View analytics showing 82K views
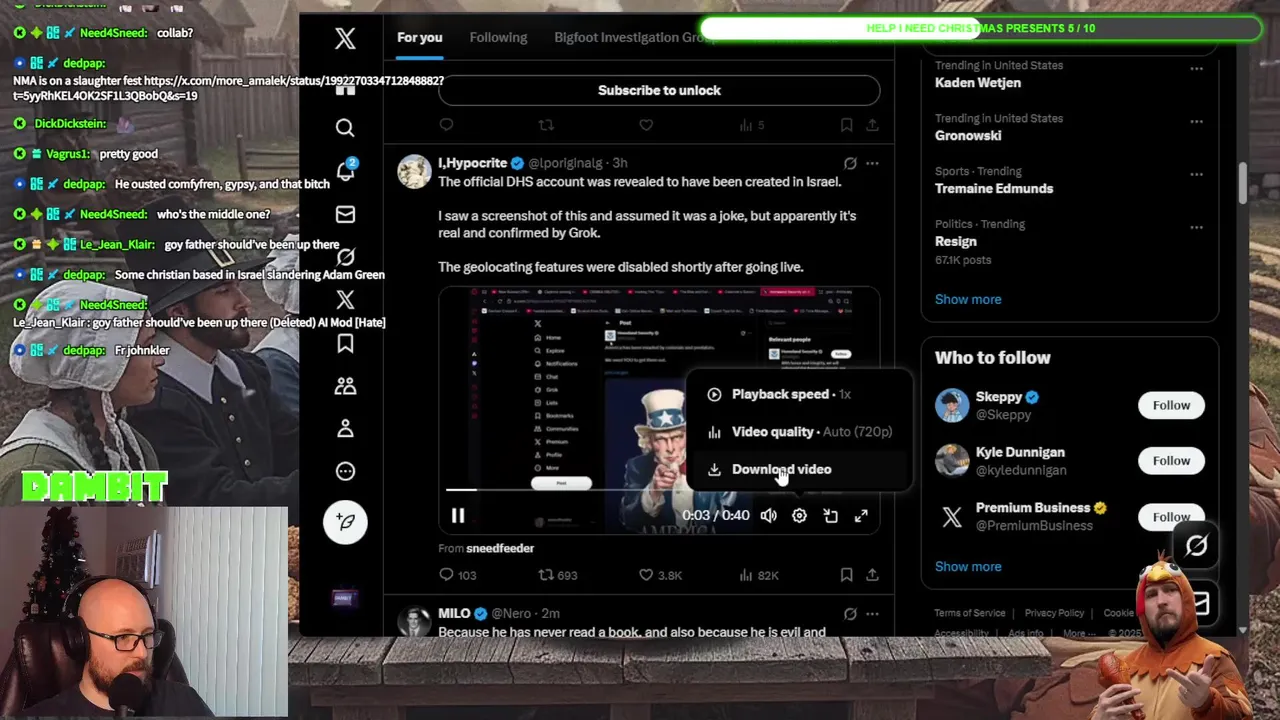This screenshot has width=1280, height=720. pos(758,575)
